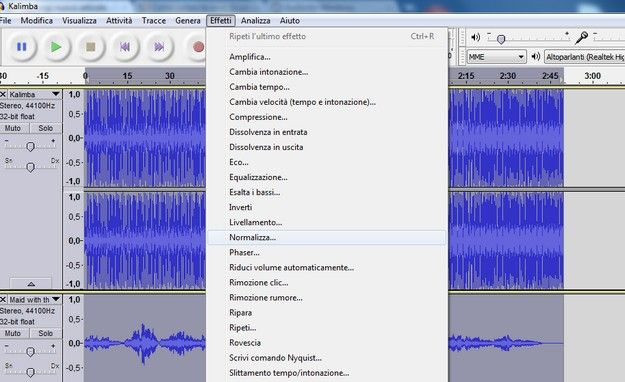
Task: Close the Kalimba track with X
Action: click(x=3, y=95)
